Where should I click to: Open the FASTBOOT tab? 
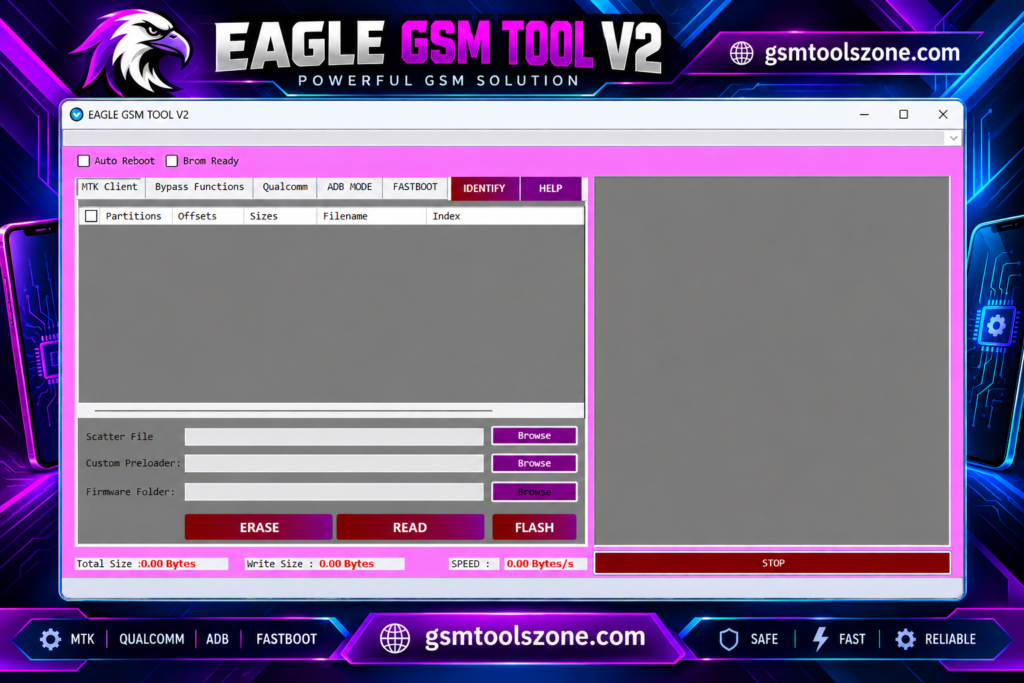(415, 187)
